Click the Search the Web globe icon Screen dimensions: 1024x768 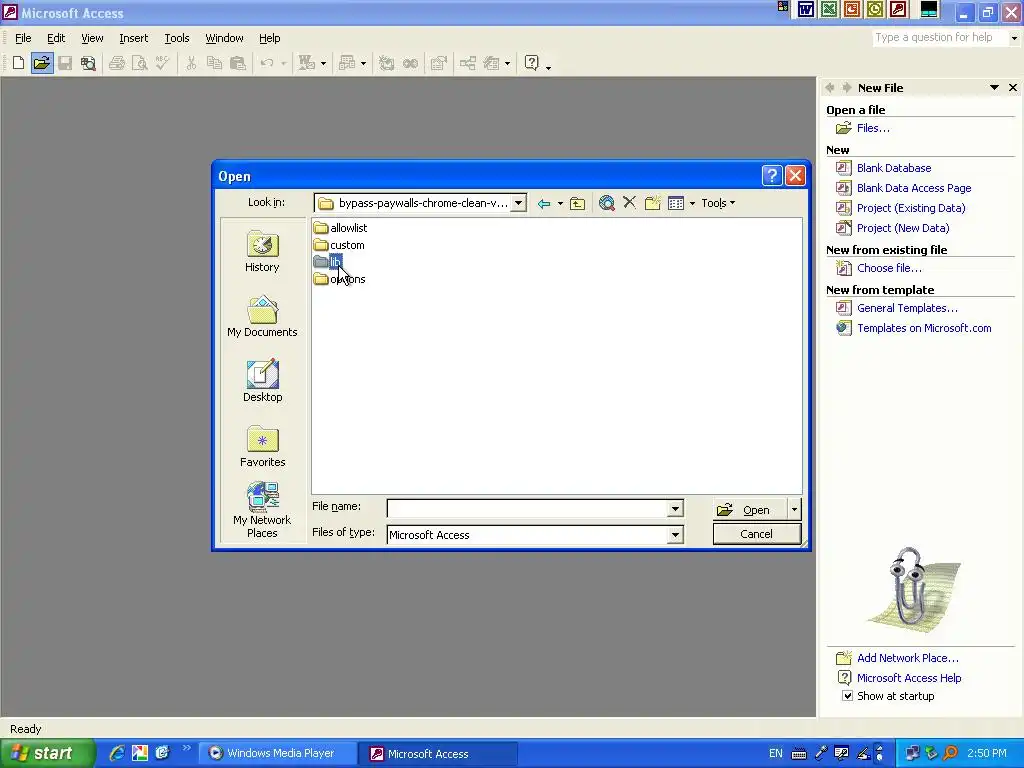pos(607,203)
